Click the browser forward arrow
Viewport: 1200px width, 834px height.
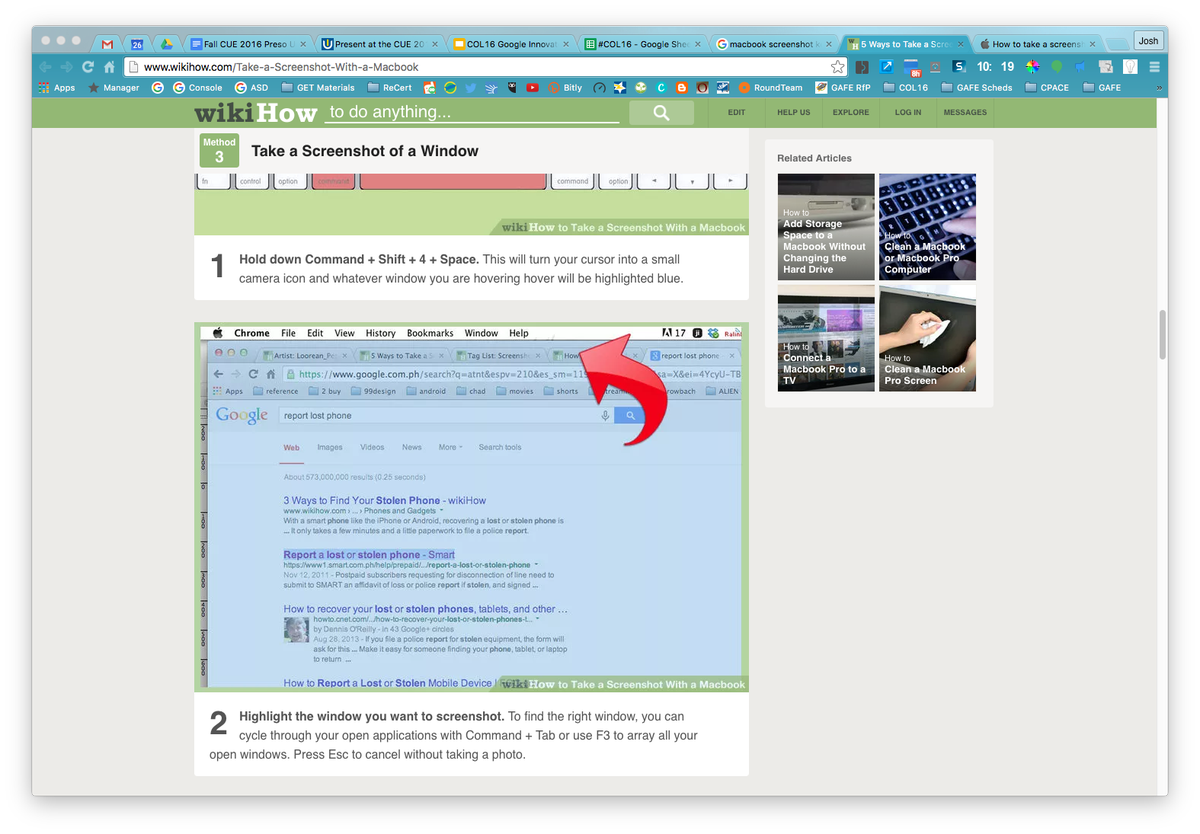(67, 67)
